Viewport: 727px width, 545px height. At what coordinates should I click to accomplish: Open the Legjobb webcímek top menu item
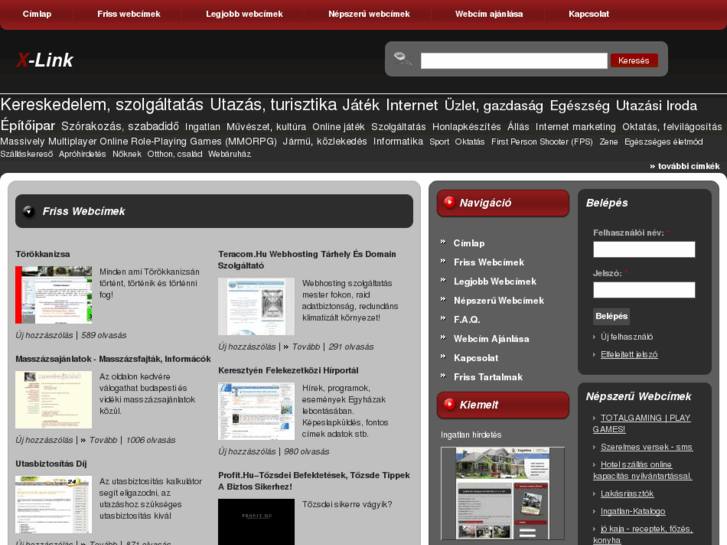(244, 14)
